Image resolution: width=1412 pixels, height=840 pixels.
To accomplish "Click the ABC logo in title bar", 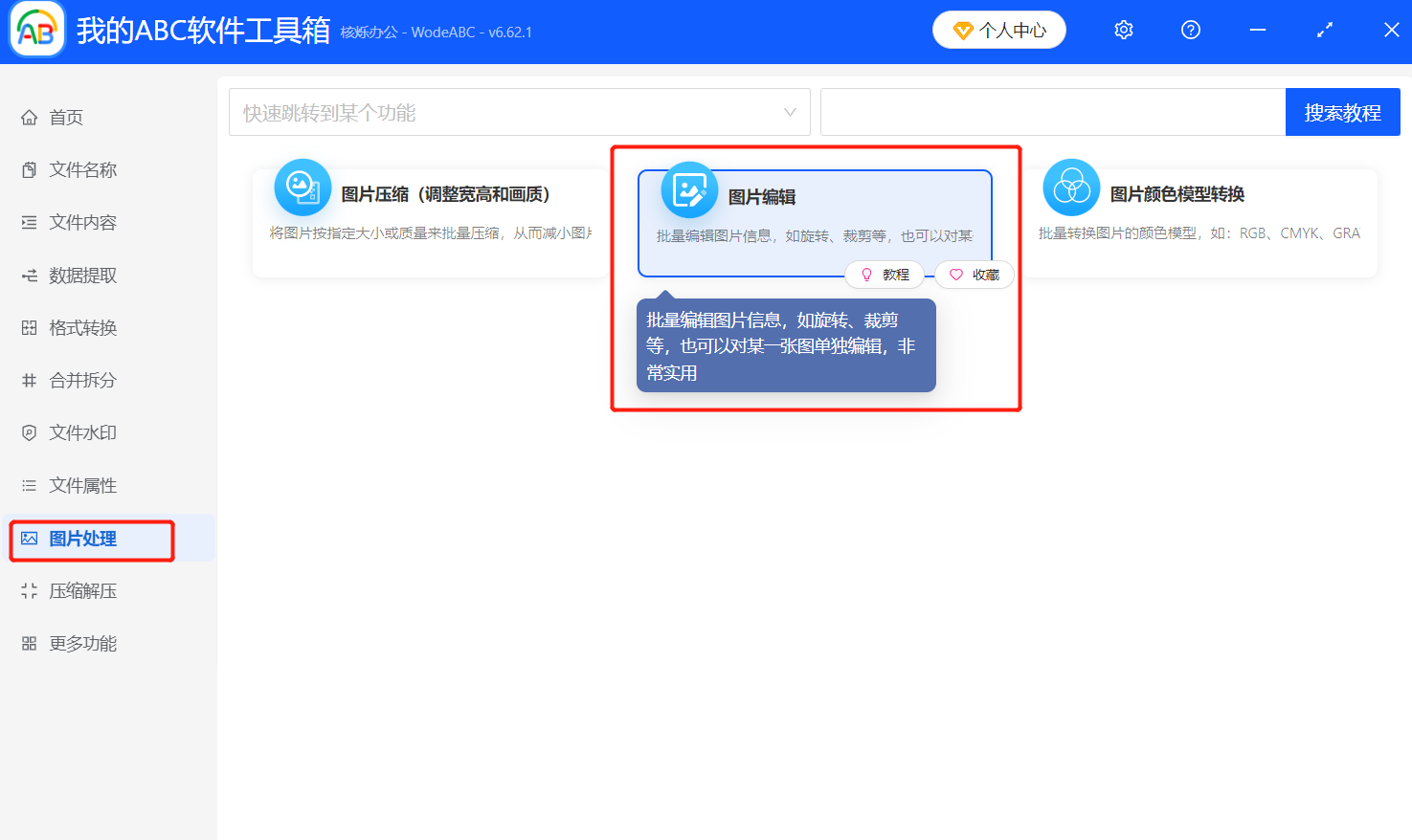I will (x=35, y=30).
